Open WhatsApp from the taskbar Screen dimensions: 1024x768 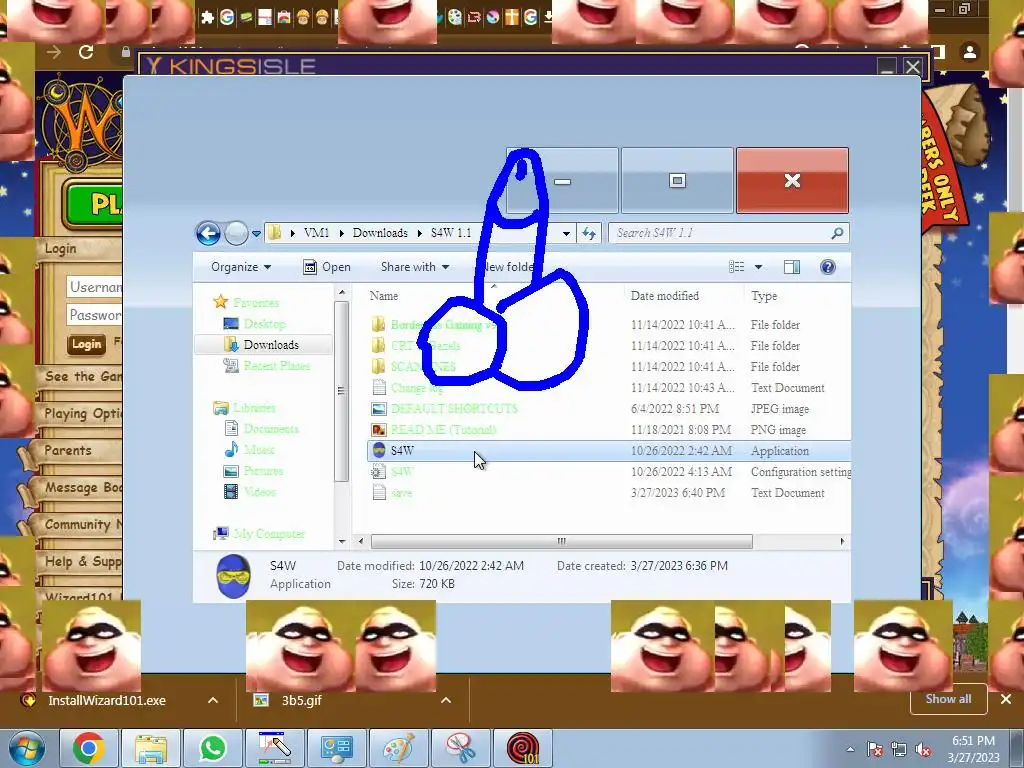pyautogui.click(x=213, y=748)
